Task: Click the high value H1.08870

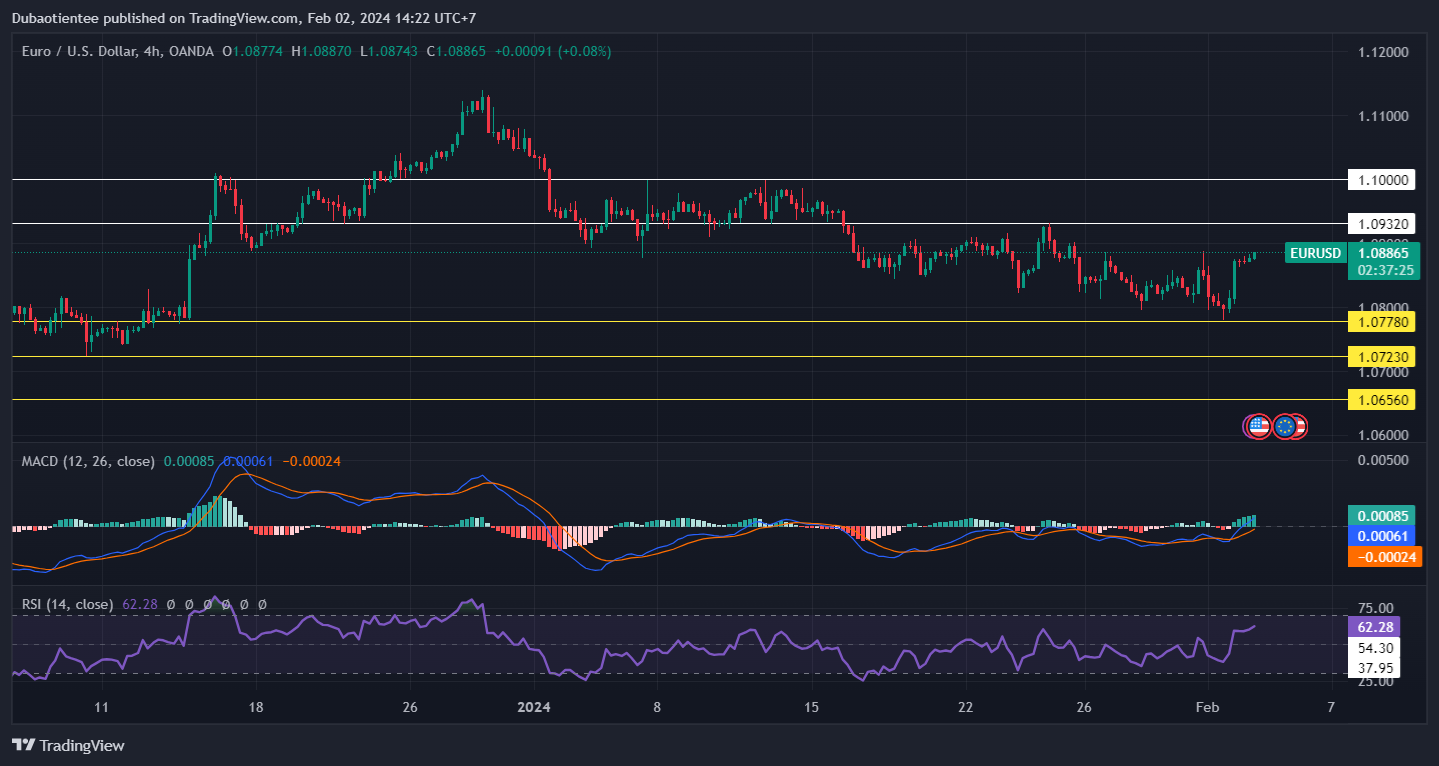Action: pos(321,51)
